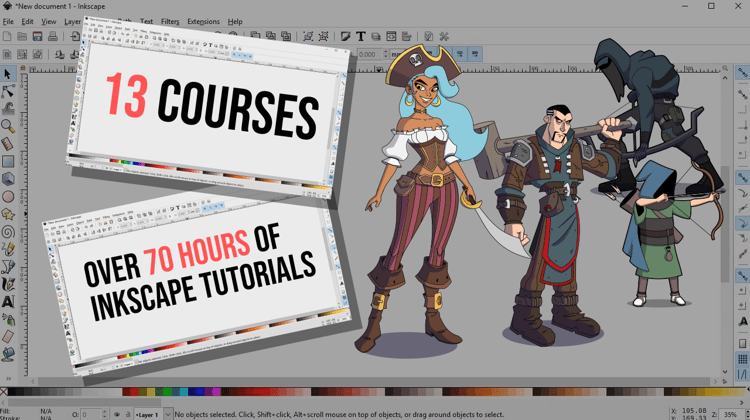750x420 pixels.
Task: Open a file with folder icon
Action: click(22, 36)
